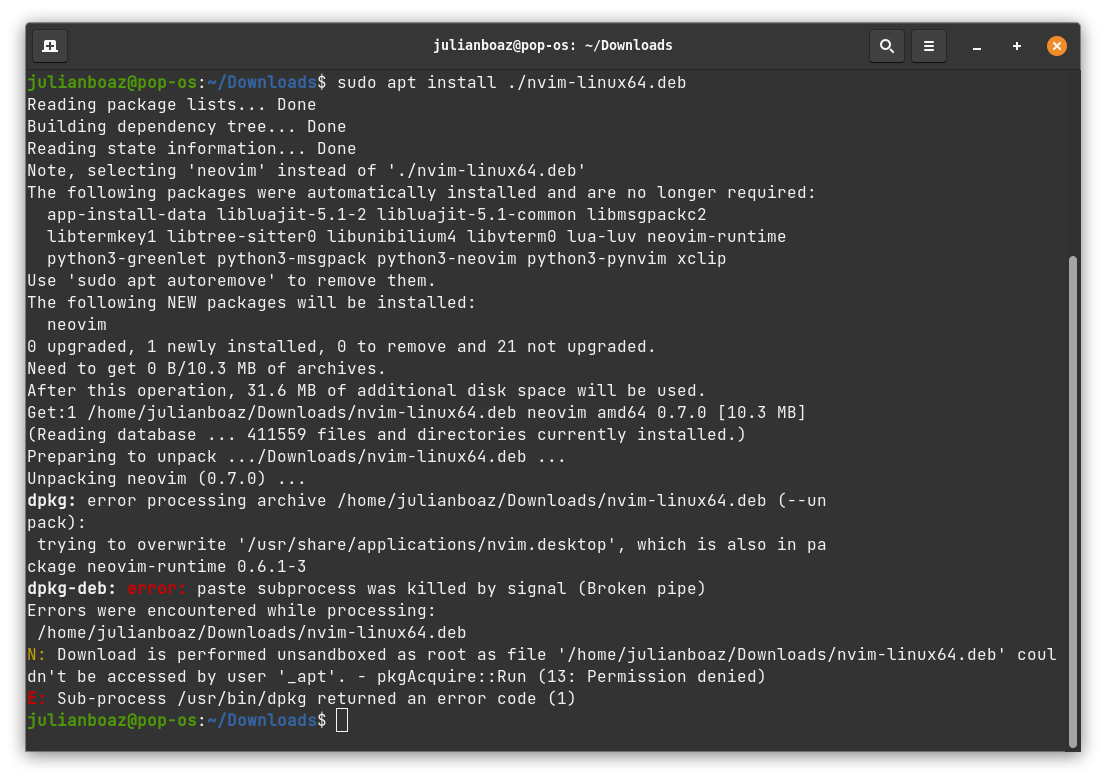
Task: Click the window title 'julianboaz@pop-os: ~/Downloads'
Action: 552,45
